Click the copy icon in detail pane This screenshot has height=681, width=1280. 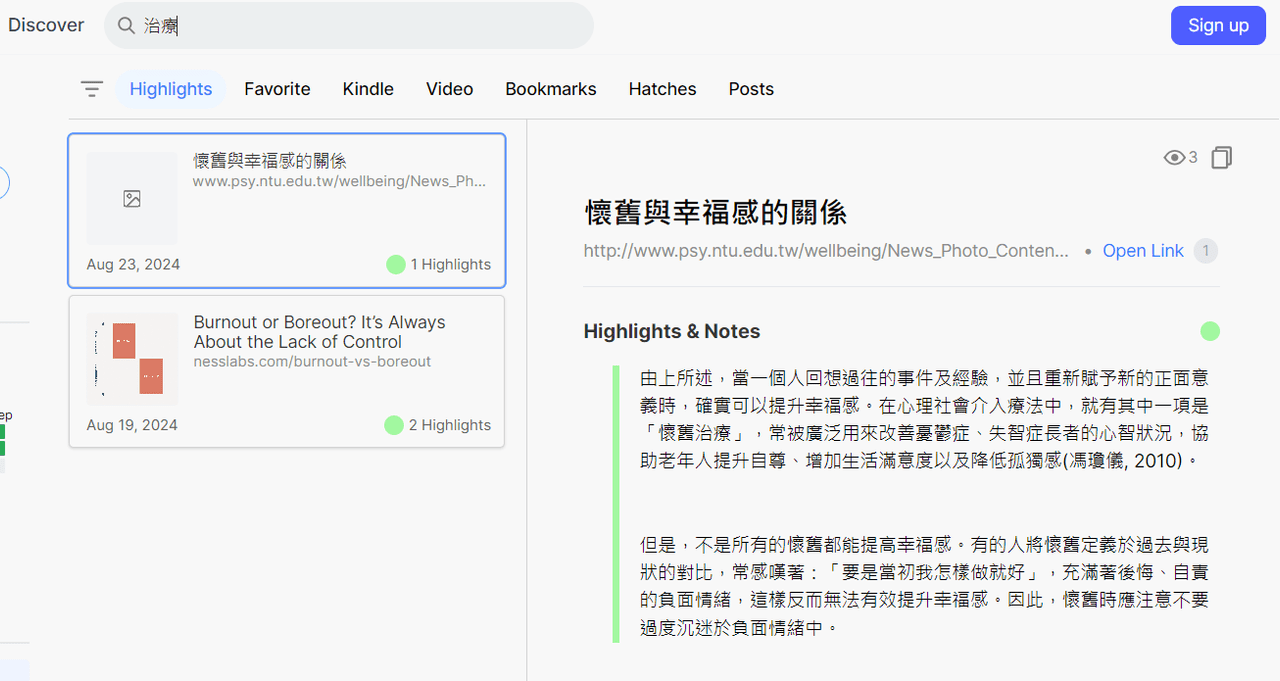[1221, 158]
